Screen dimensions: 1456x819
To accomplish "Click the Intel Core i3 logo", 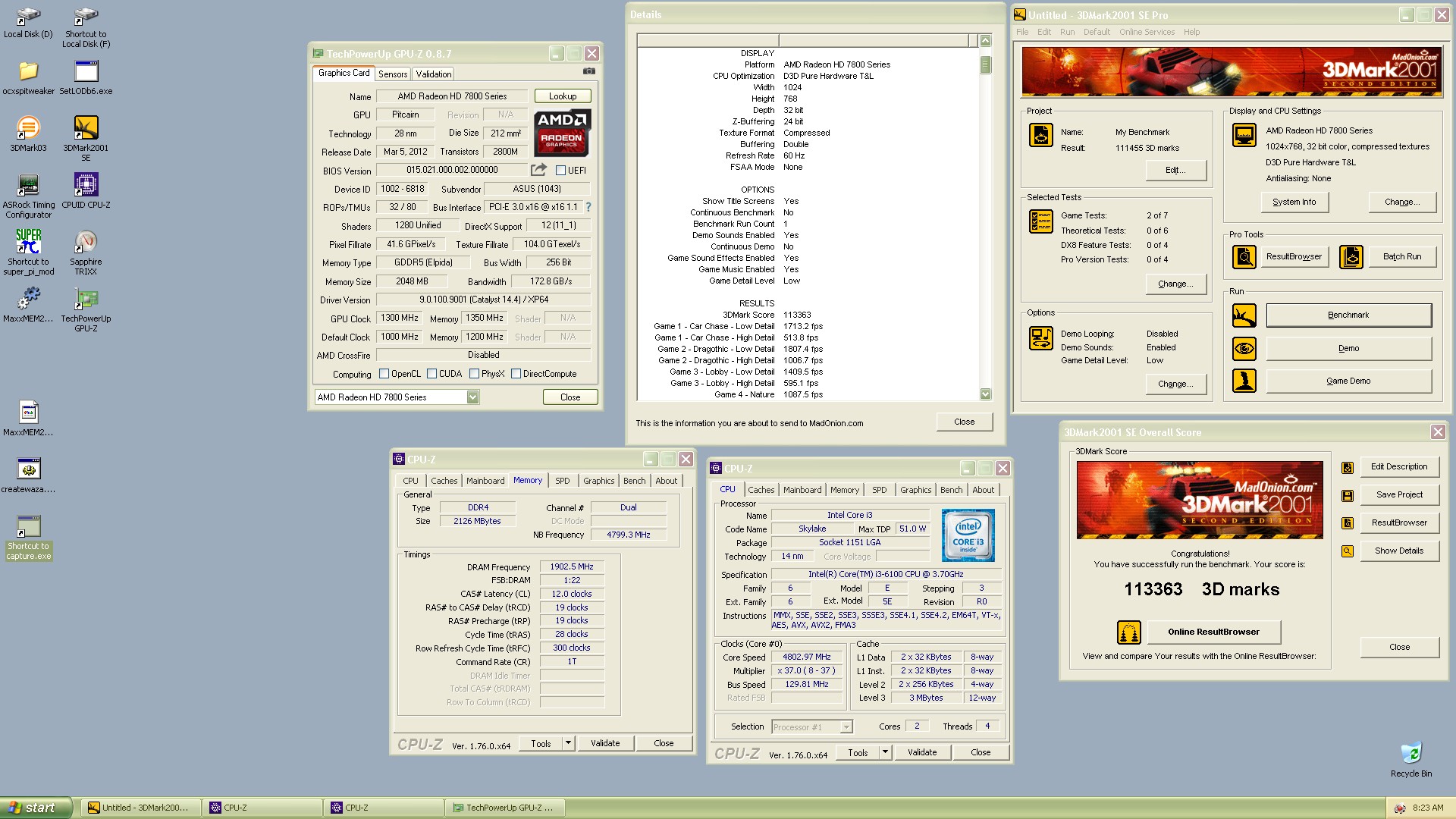I will (968, 535).
